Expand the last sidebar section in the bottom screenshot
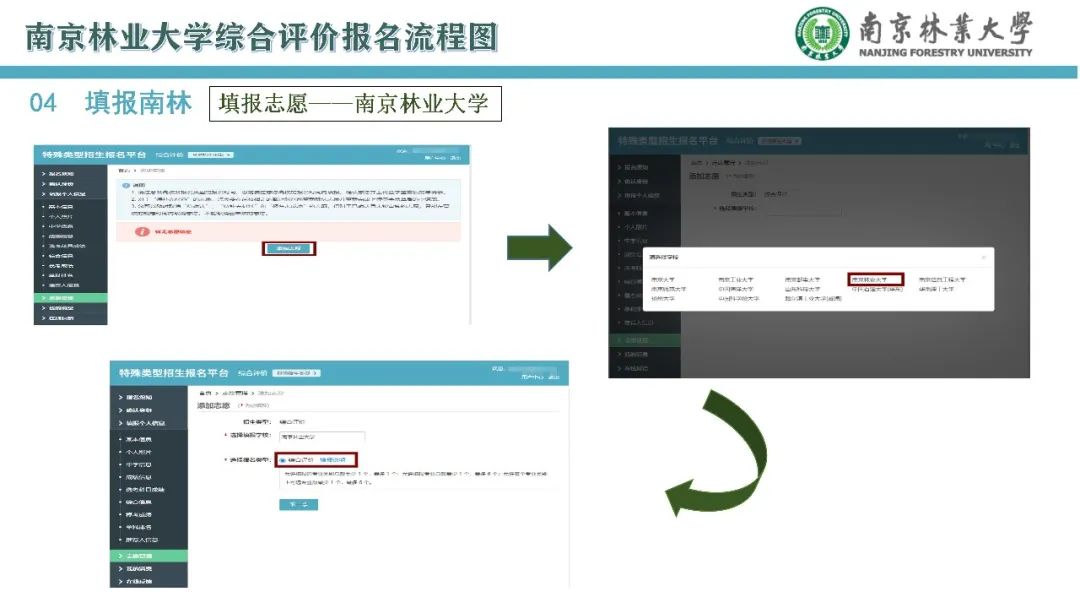Image resolution: width=1080 pixels, height=608 pixels. click(x=147, y=581)
